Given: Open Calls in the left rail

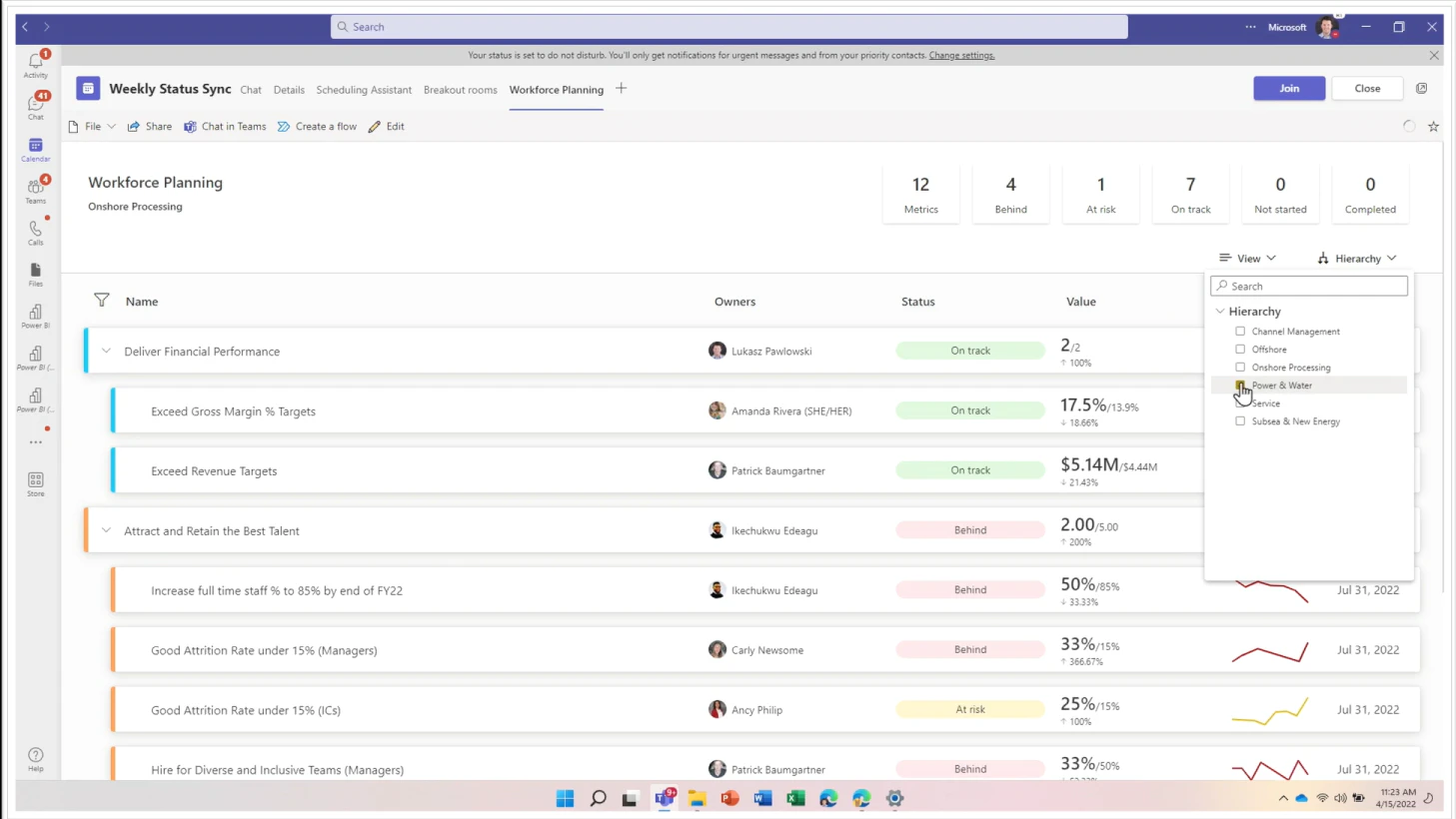Looking at the screenshot, I should click(x=36, y=232).
